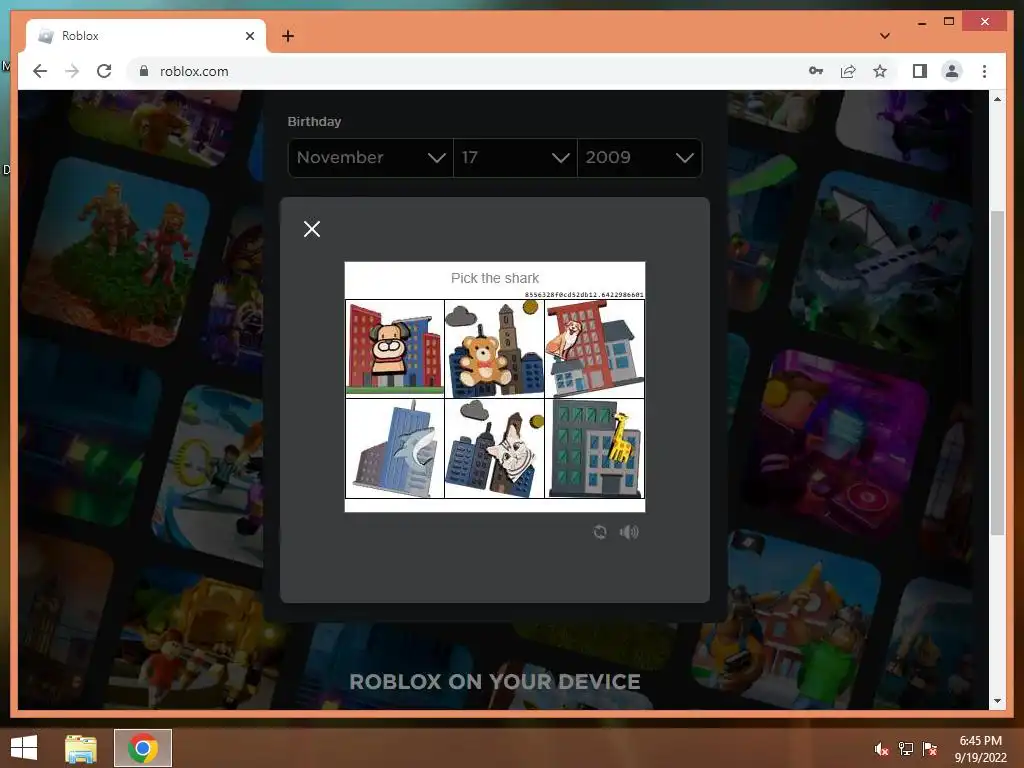Open the Windows Start menu
1024x768 pixels.
(x=24, y=748)
